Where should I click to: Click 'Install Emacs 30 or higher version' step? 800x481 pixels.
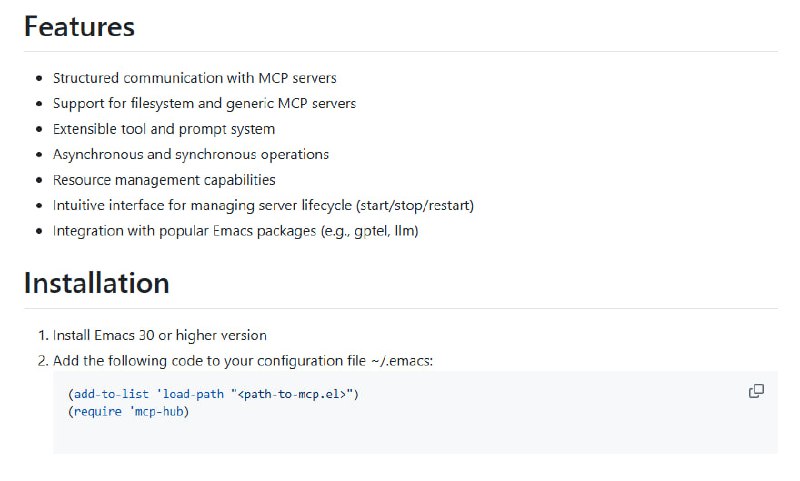tap(159, 335)
